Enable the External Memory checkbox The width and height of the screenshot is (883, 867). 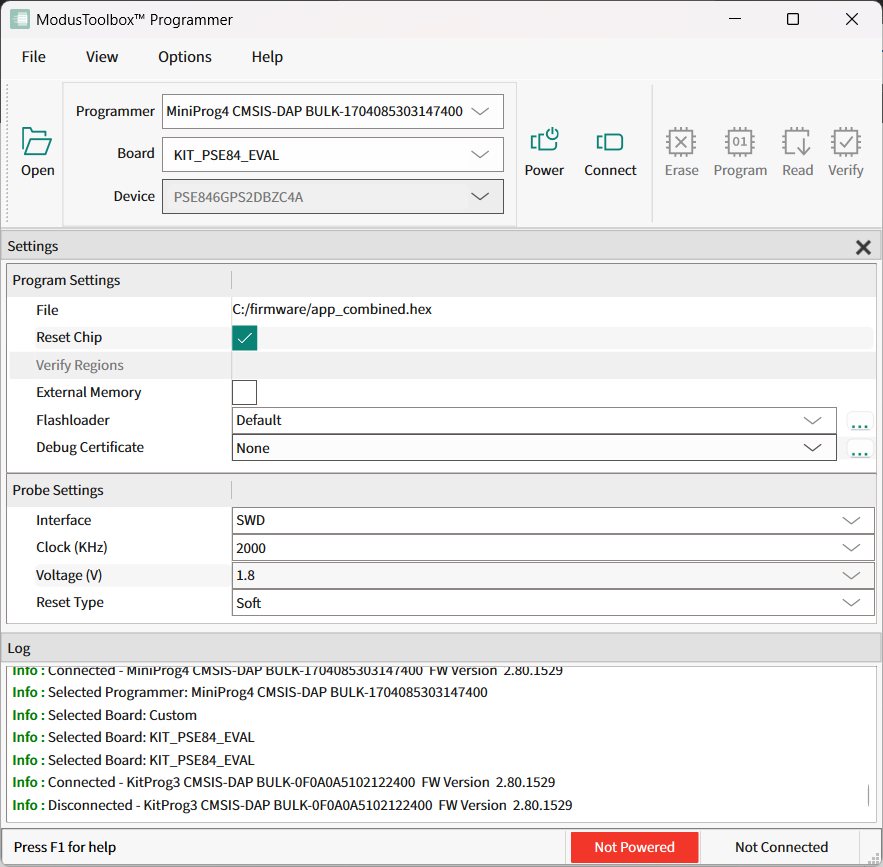[x=245, y=393]
